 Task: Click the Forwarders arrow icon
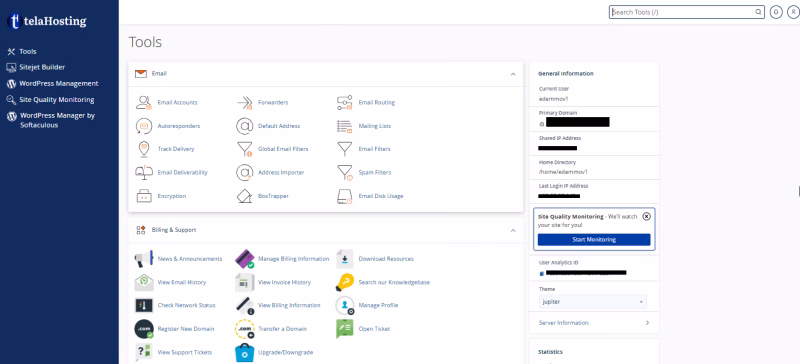(x=244, y=103)
